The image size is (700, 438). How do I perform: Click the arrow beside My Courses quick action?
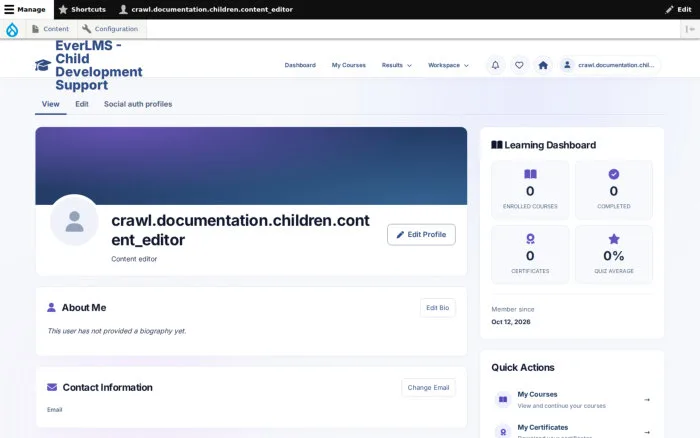pyautogui.click(x=647, y=400)
